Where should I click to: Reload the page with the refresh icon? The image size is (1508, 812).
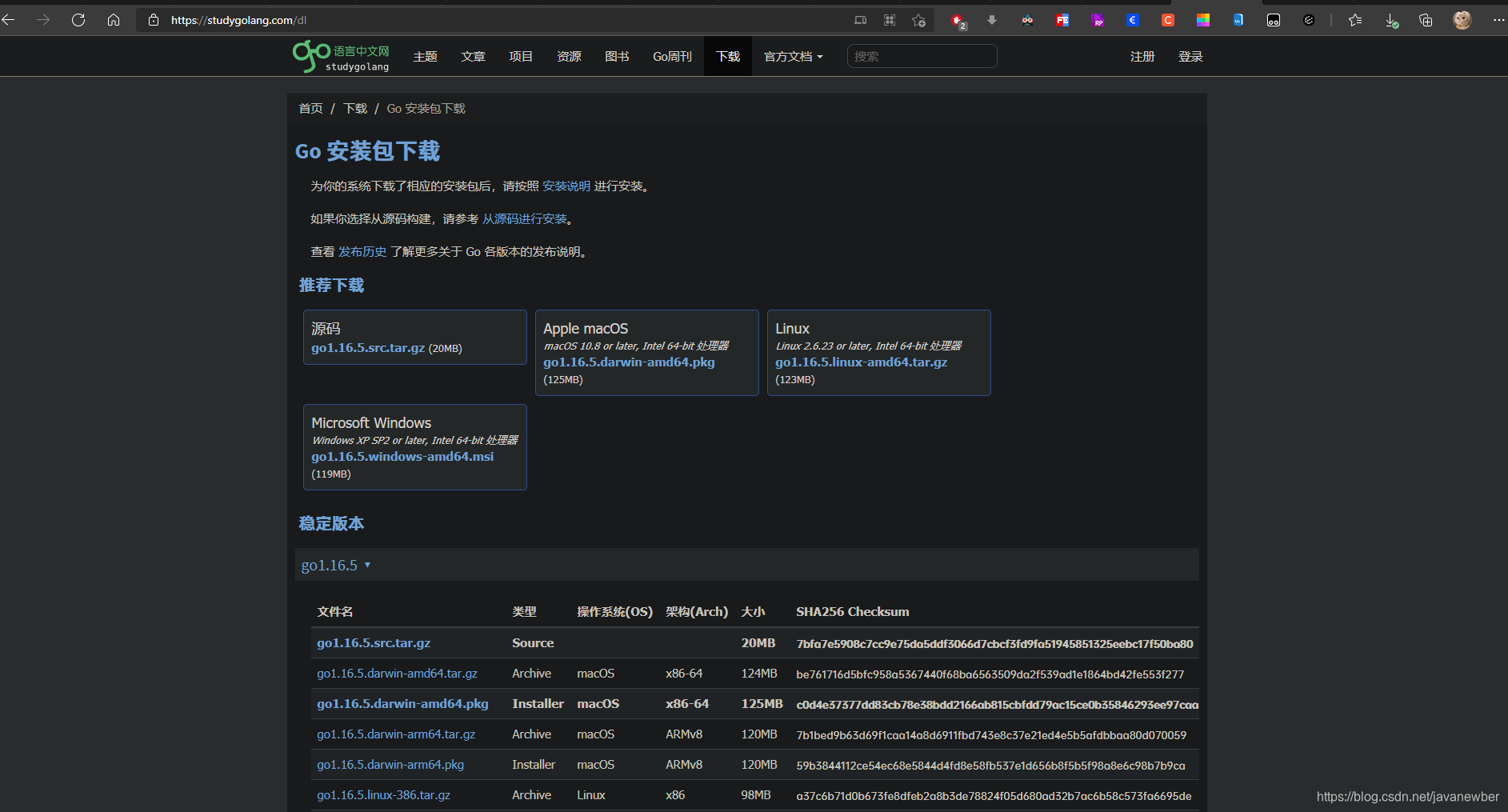click(x=78, y=20)
